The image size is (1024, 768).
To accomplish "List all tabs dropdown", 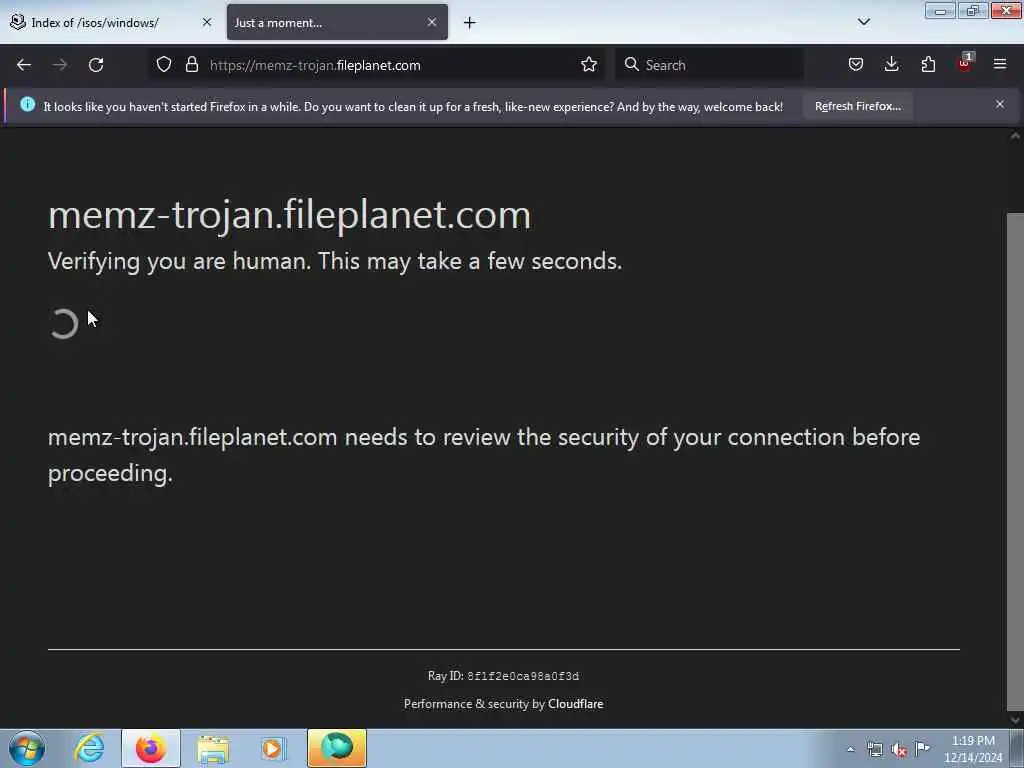I will (x=863, y=22).
